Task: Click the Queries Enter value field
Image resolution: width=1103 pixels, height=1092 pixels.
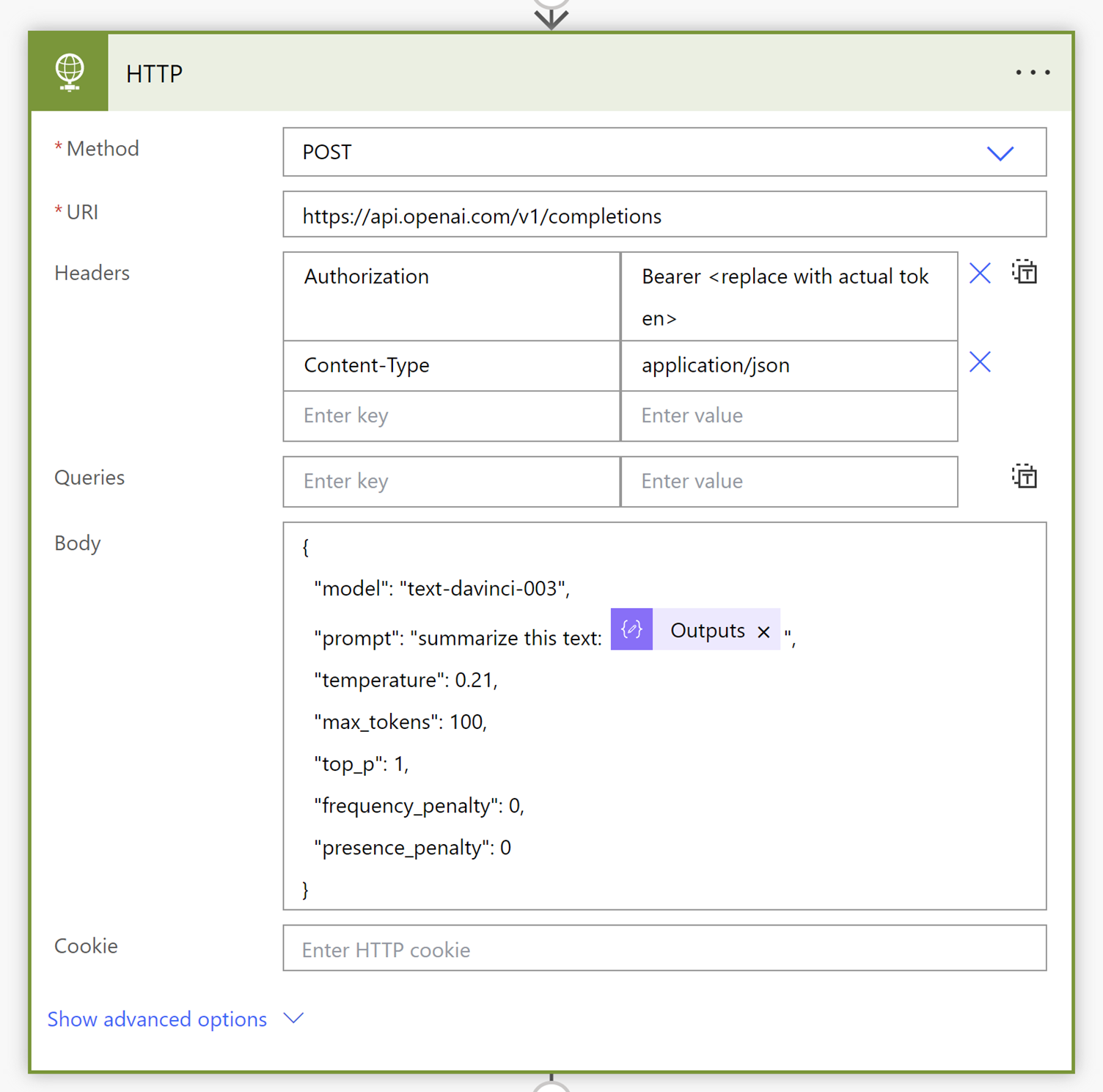Action: tap(789, 481)
